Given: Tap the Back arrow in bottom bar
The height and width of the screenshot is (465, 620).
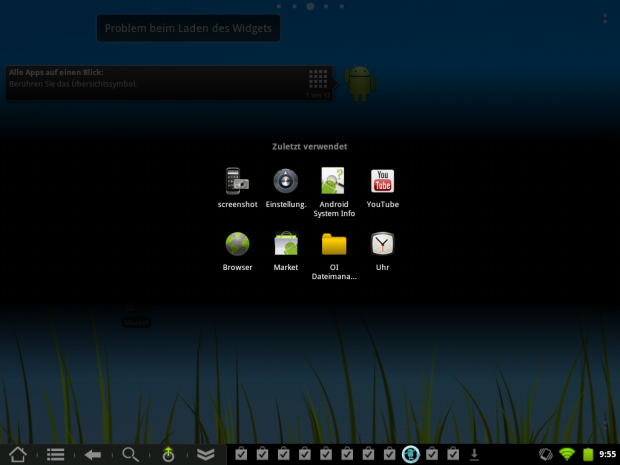Looking at the screenshot, I should (93, 455).
